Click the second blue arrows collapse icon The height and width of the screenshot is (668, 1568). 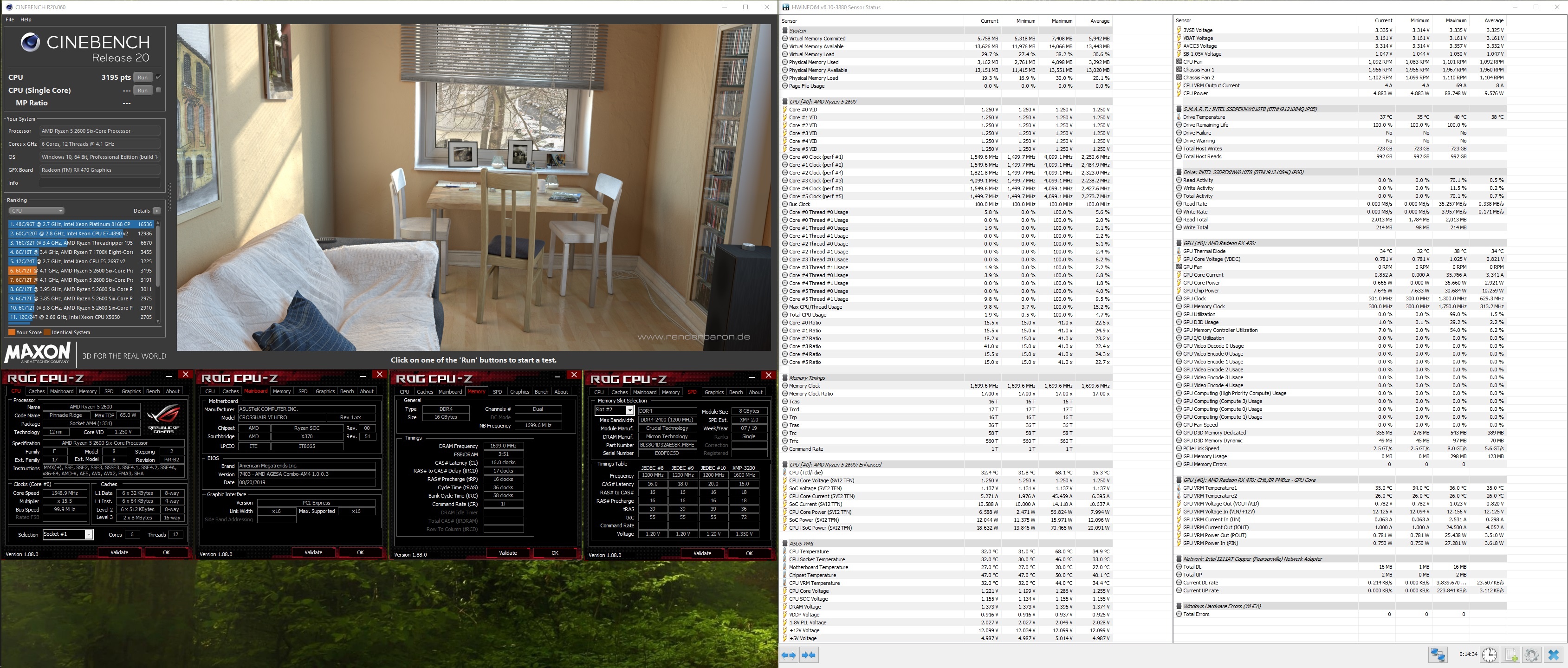coord(809,655)
